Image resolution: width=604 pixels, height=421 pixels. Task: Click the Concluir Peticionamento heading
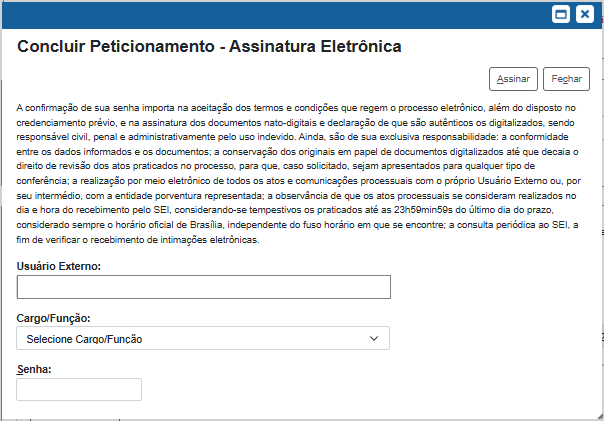point(209,46)
